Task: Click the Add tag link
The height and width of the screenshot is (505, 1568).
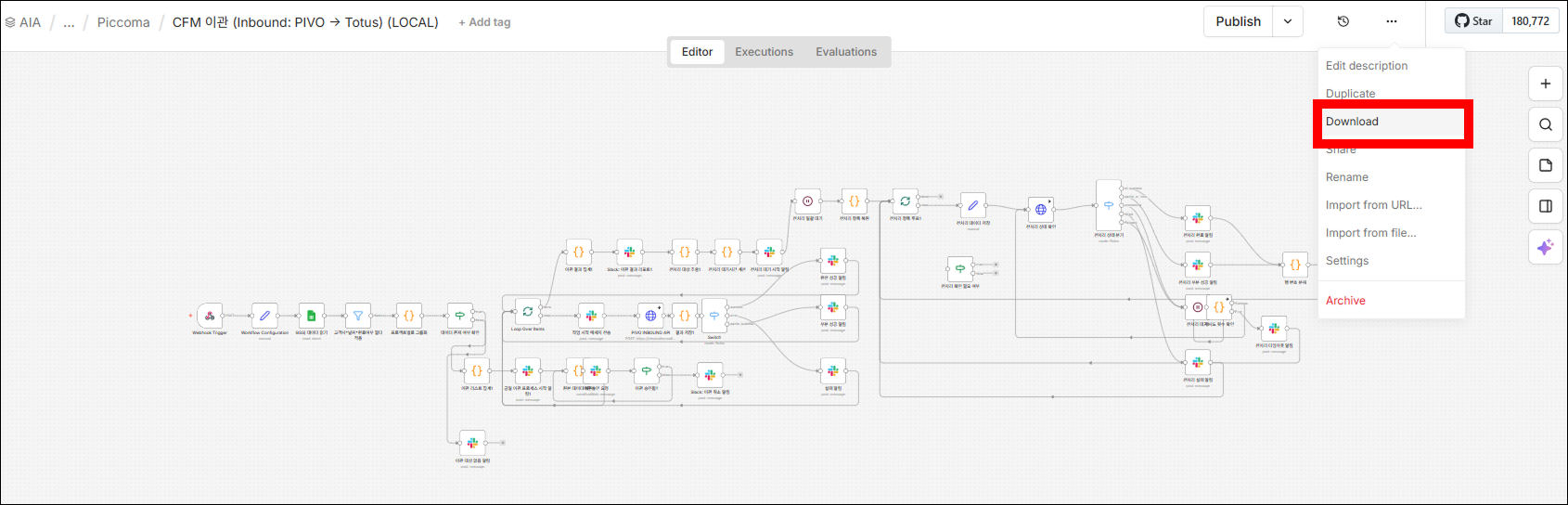Action: [x=484, y=22]
